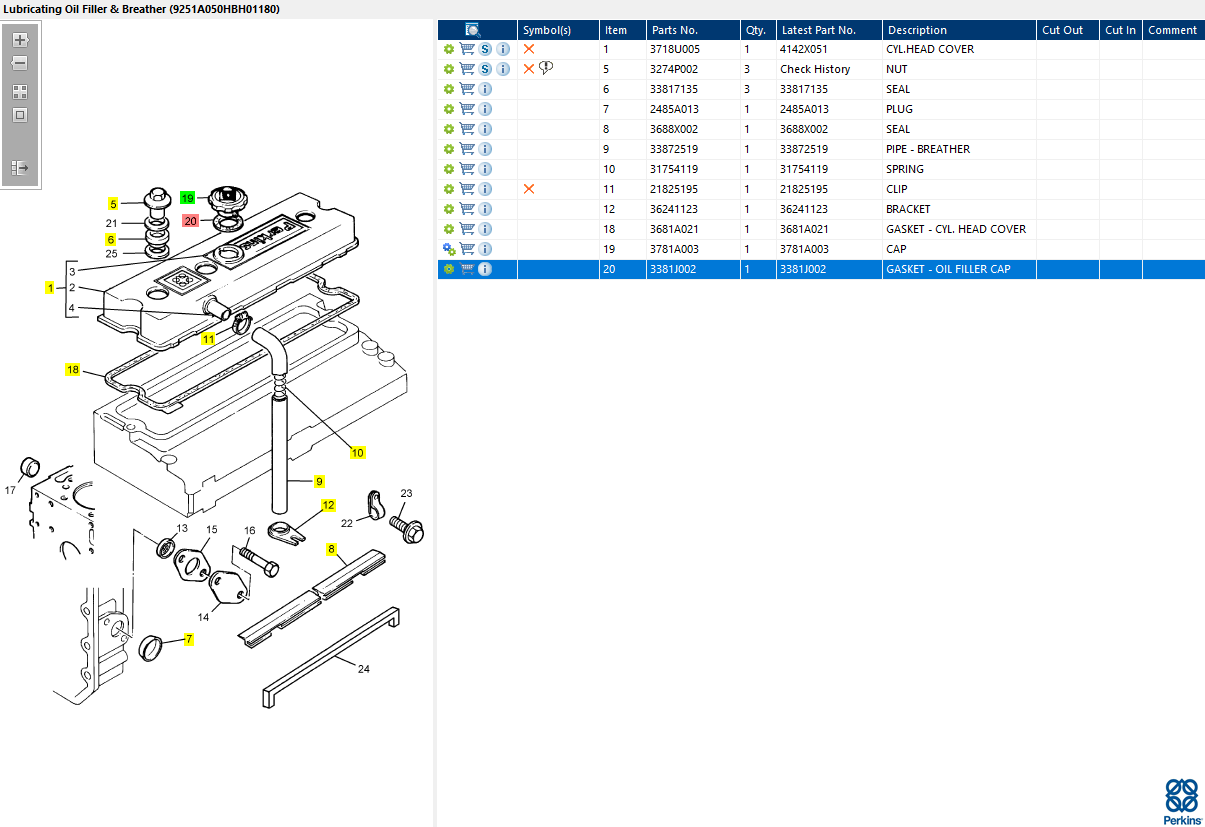
Task: Select yellow callout 10 in the diagram
Action: point(357,452)
